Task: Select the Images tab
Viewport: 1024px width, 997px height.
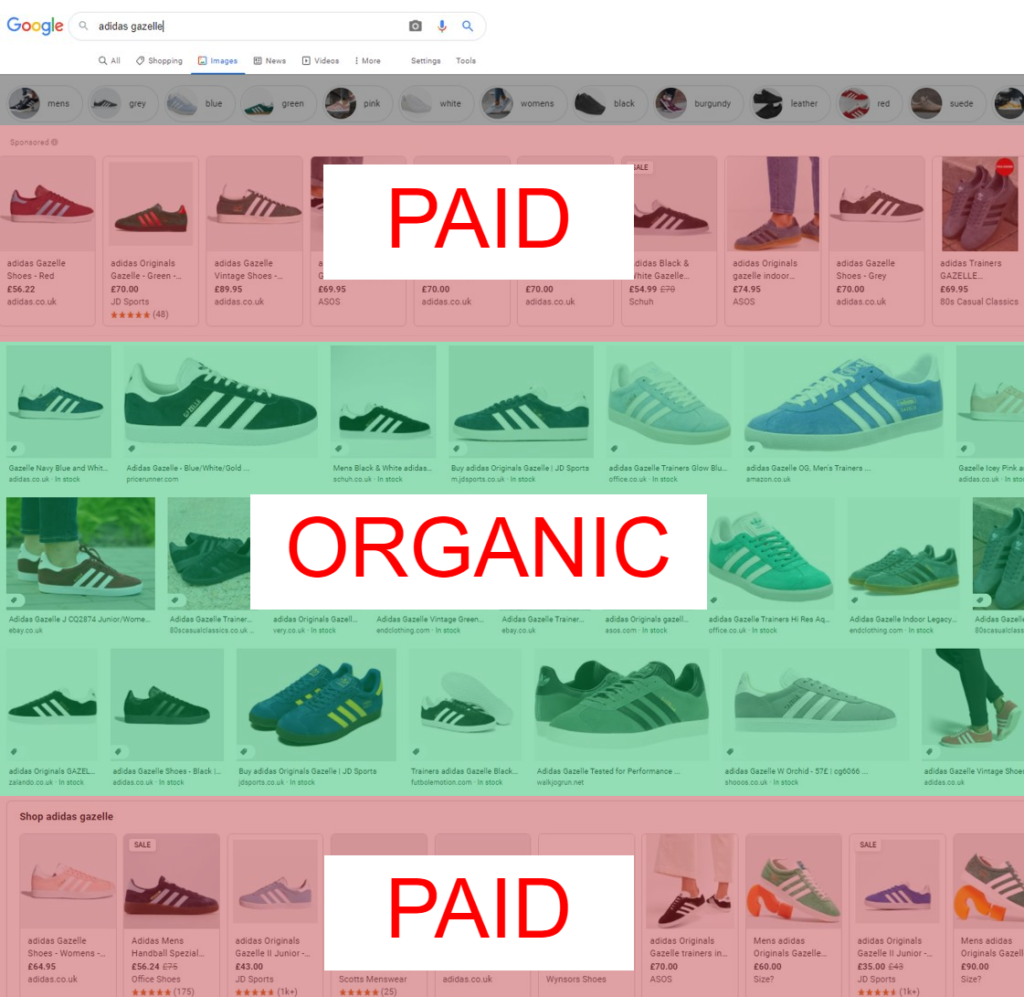Action: coord(218,61)
